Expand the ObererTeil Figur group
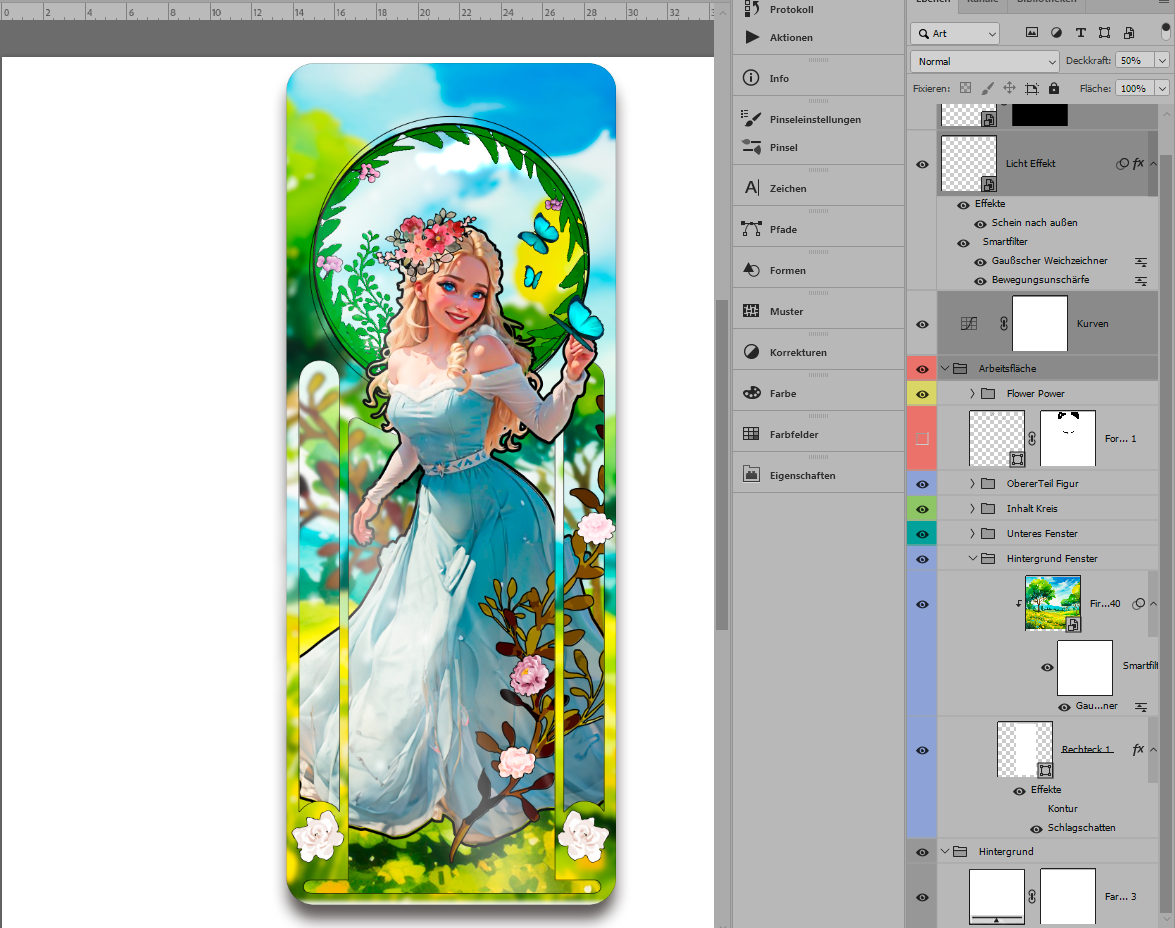Viewport: 1175px width, 928px height. 972,483
